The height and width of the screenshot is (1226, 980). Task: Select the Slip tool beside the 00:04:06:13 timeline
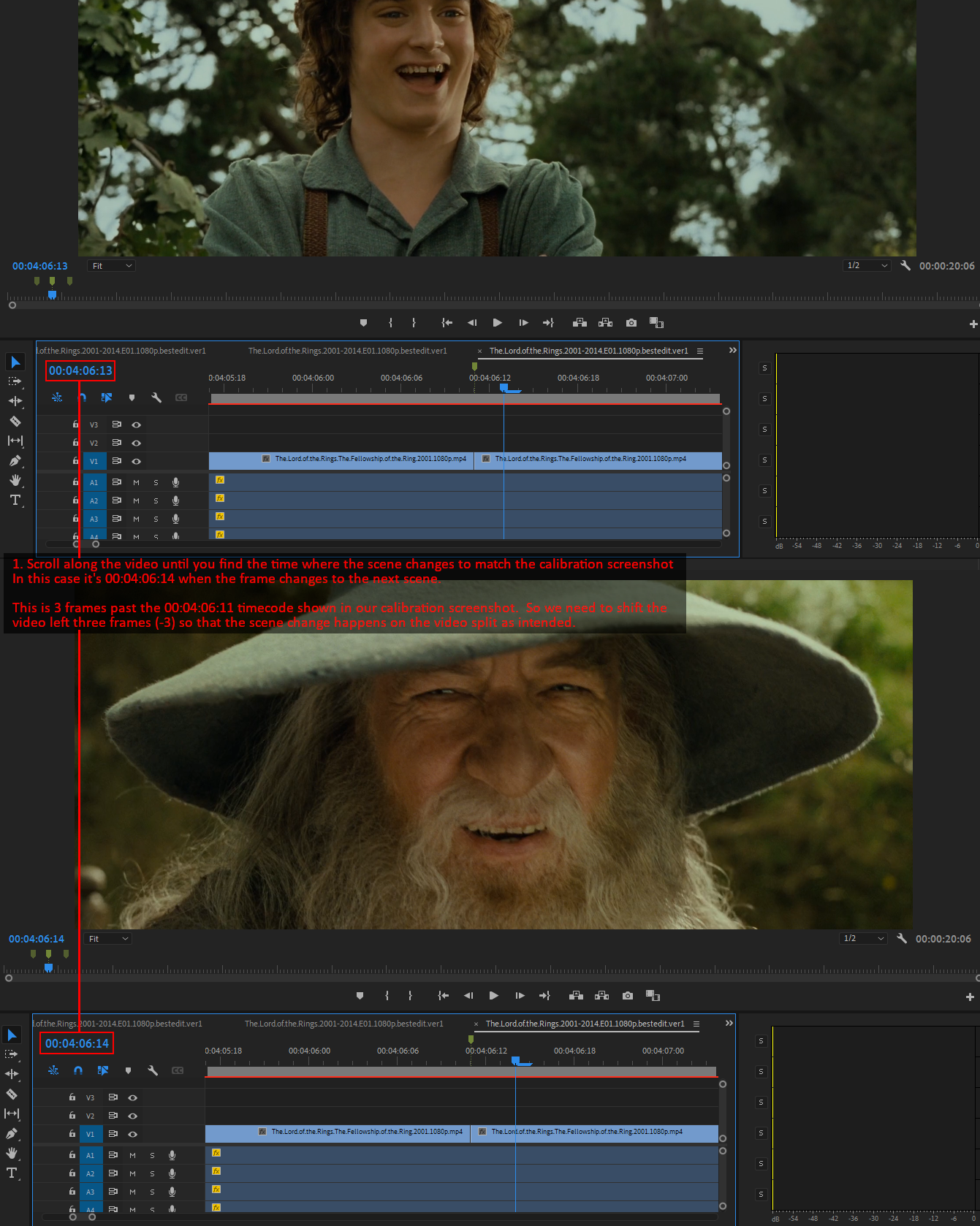tap(15, 441)
